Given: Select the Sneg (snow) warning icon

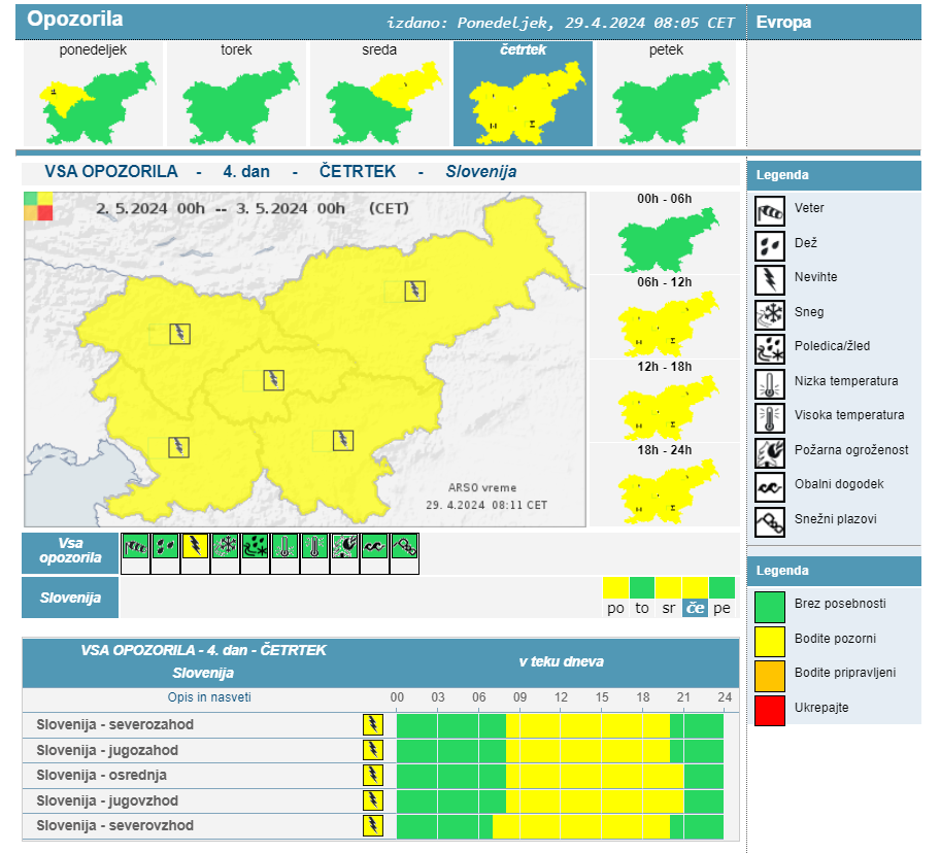Looking at the screenshot, I should tap(769, 312).
